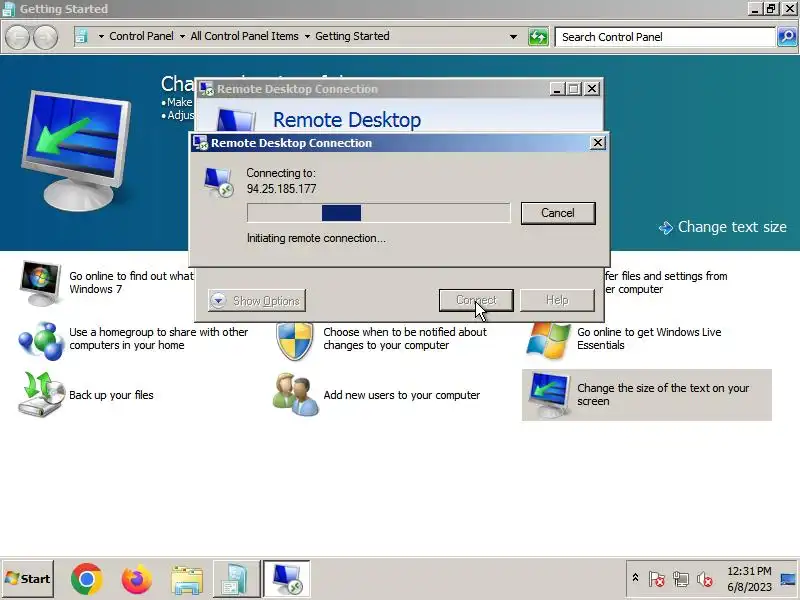
Task: Open the clock showing 12:31 PM
Action: (749, 579)
